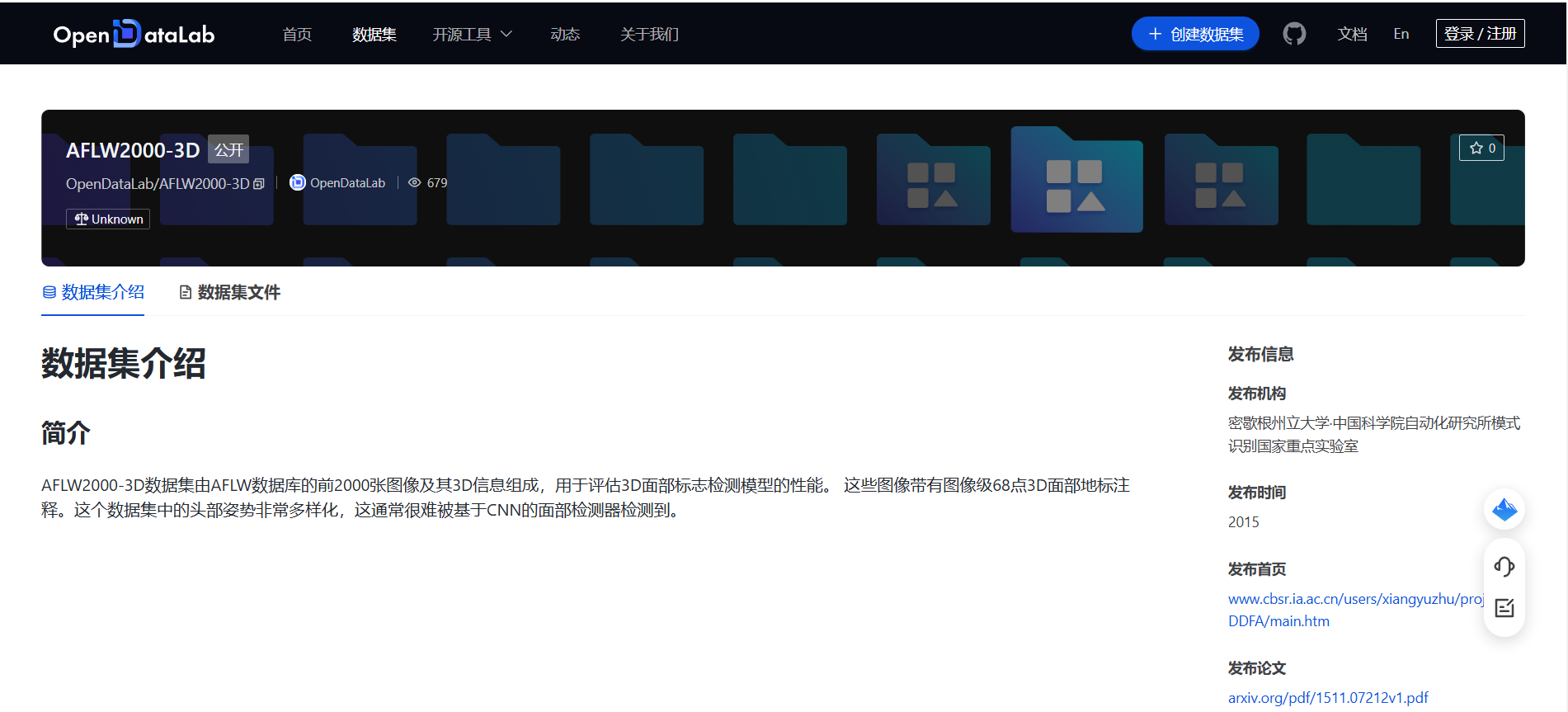The height and width of the screenshot is (712, 1568).
Task: Click the OpenDataLab publisher avatar icon
Action: (298, 182)
